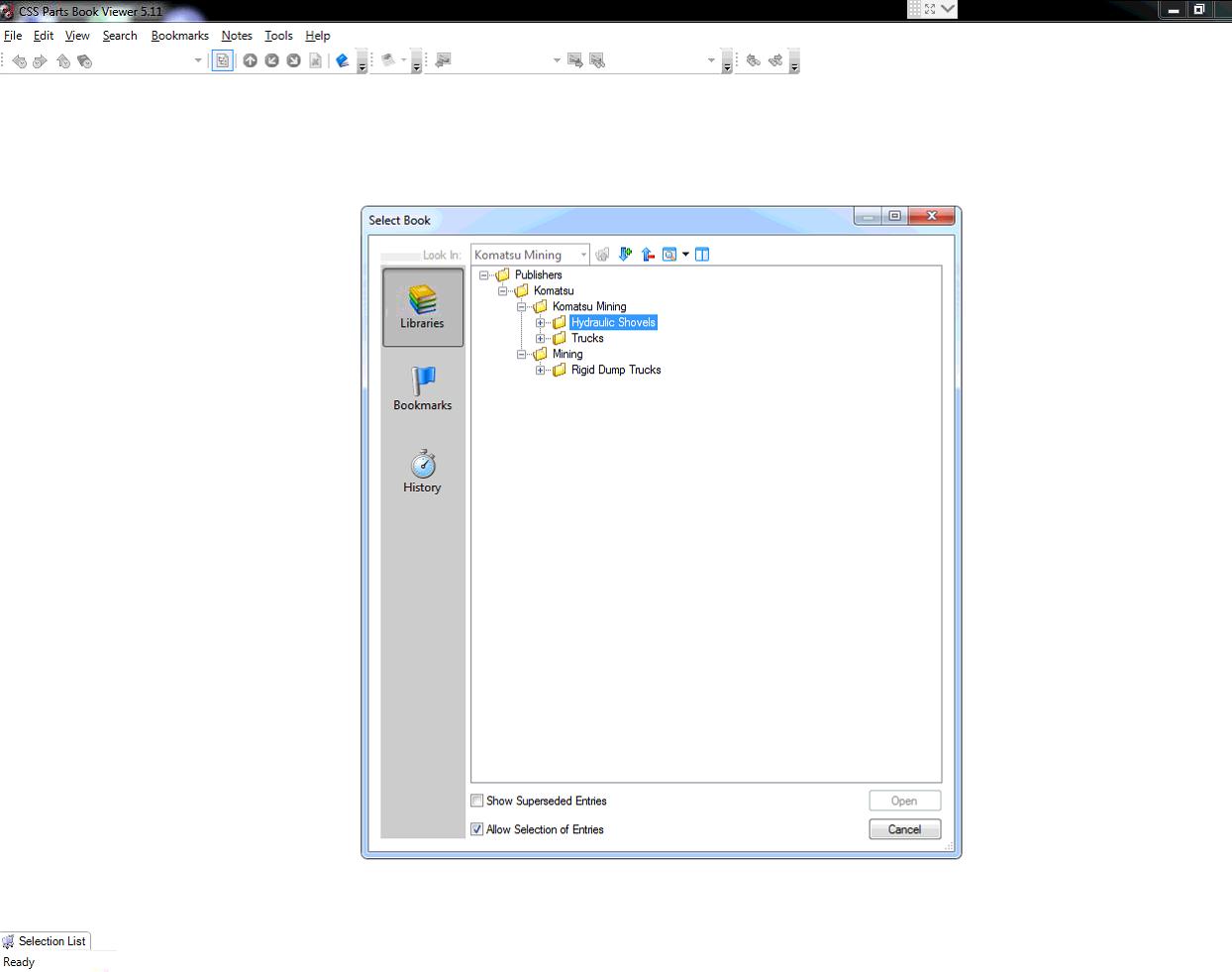Click the preview view icon in the dialog toolbar
This screenshot has width=1232, height=972.
pos(670,254)
